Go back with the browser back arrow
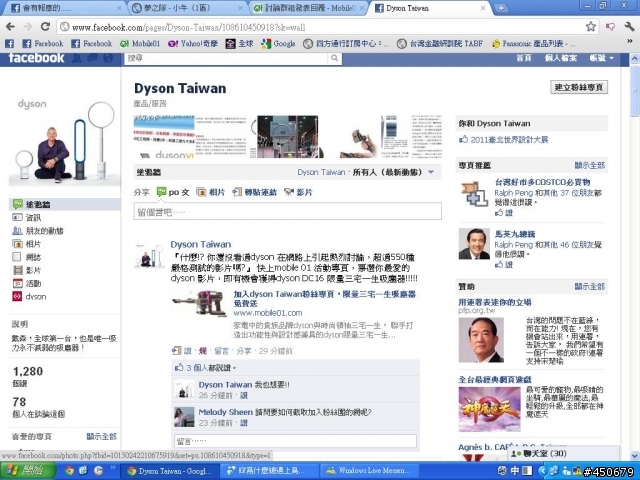 [10, 27]
